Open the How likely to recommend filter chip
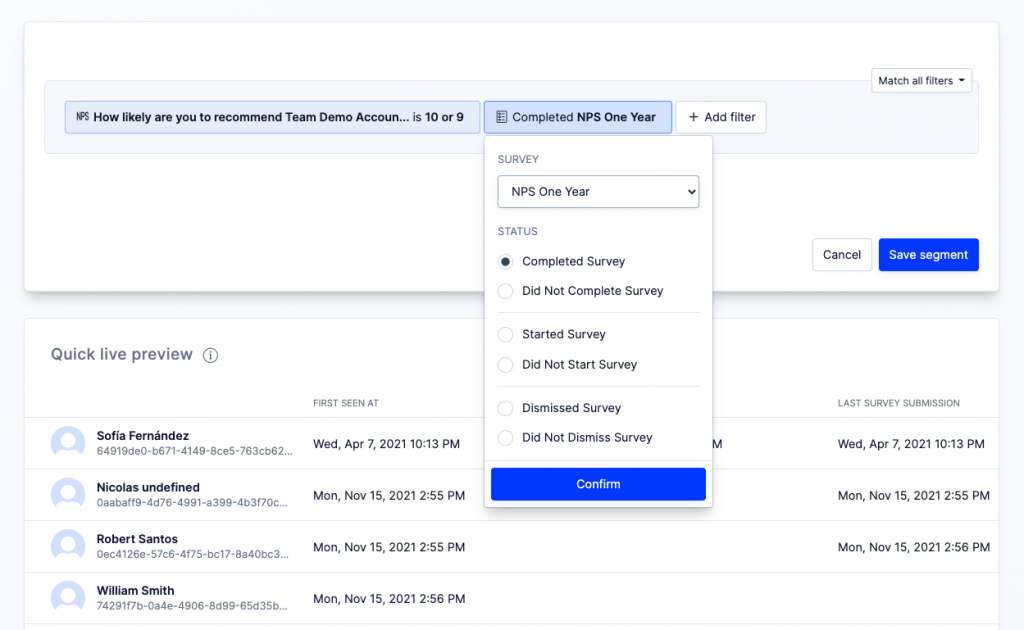Screen dimensions: 1024x630 [x=272, y=117]
